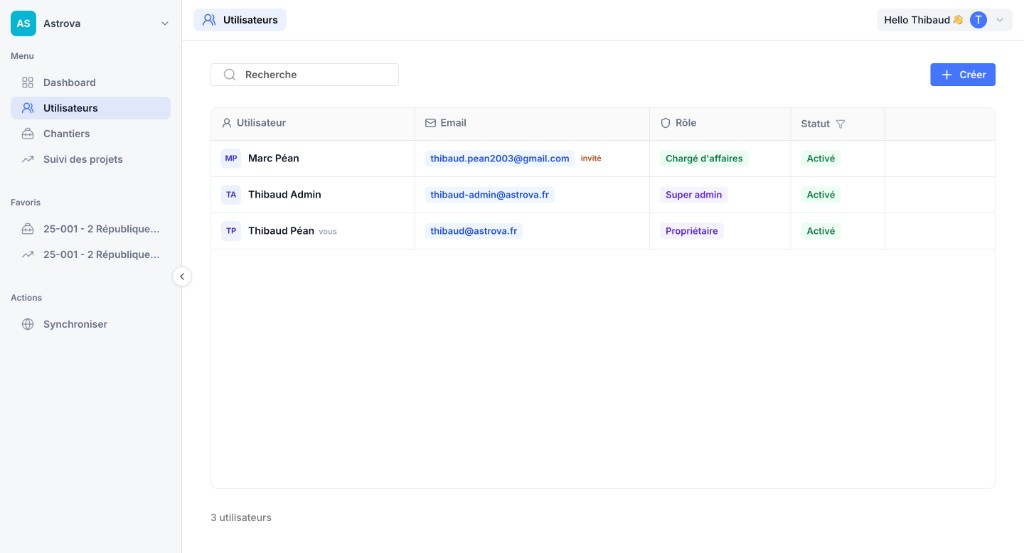1024x553 pixels.
Task: Click the Chargé d'affaires role badge
Action: pyautogui.click(x=704, y=159)
